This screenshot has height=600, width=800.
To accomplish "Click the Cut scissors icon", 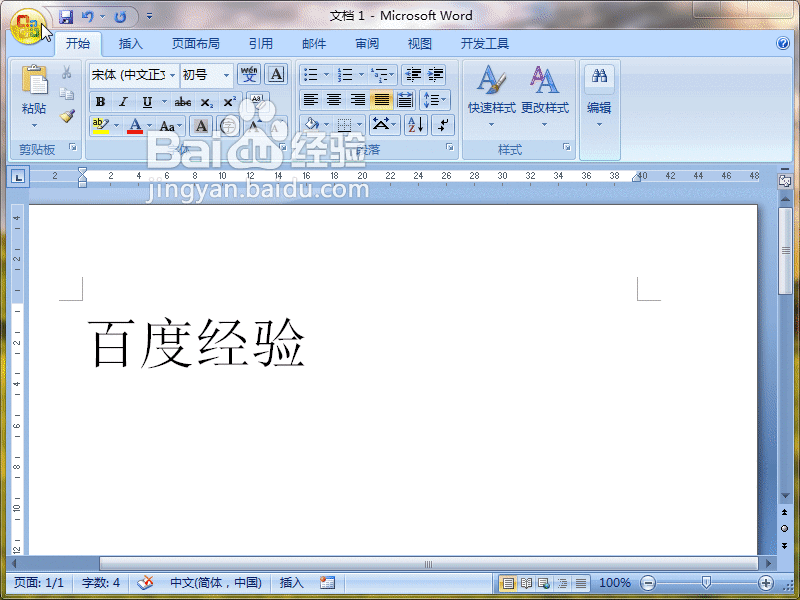I will [x=66, y=72].
